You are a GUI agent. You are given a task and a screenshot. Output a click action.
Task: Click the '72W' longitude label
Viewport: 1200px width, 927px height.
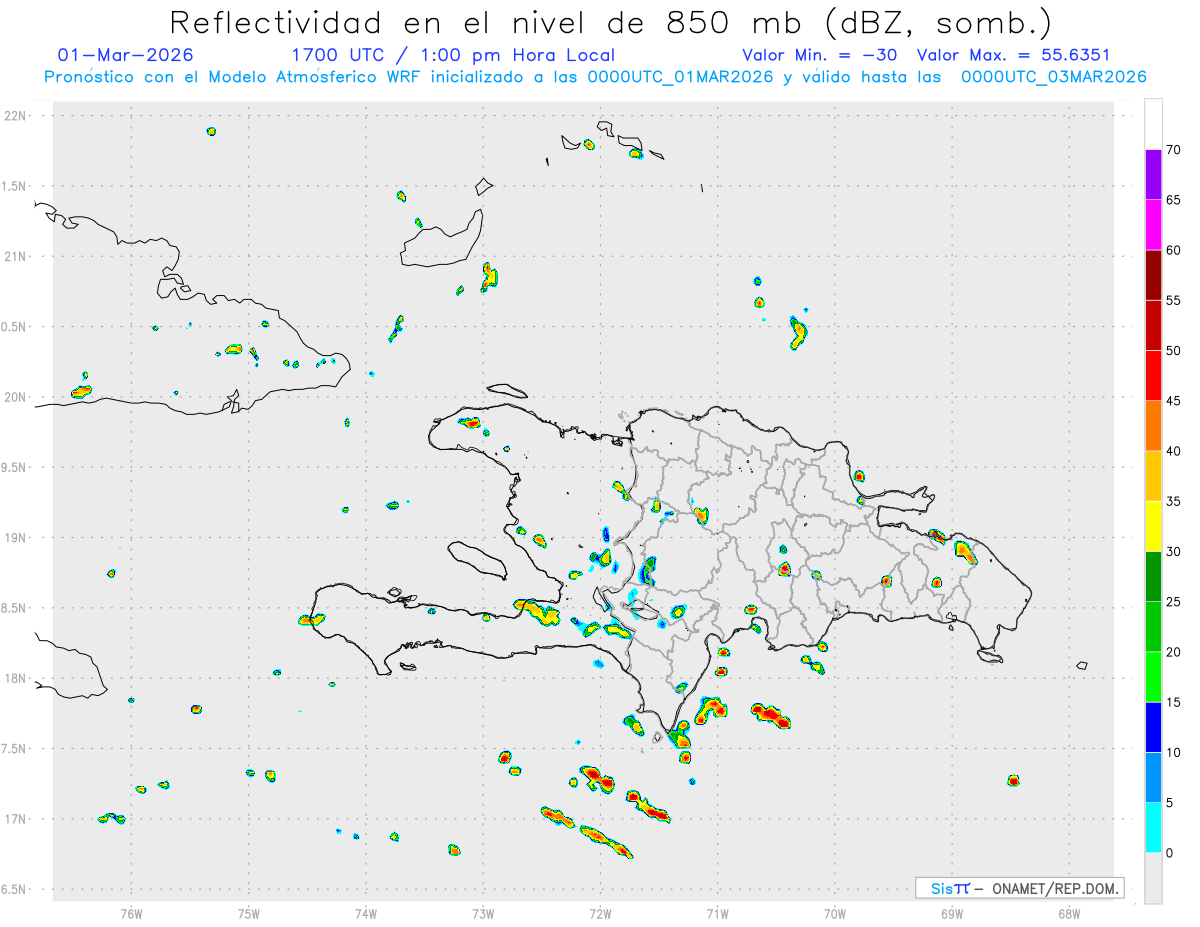[x=600, y=913]
